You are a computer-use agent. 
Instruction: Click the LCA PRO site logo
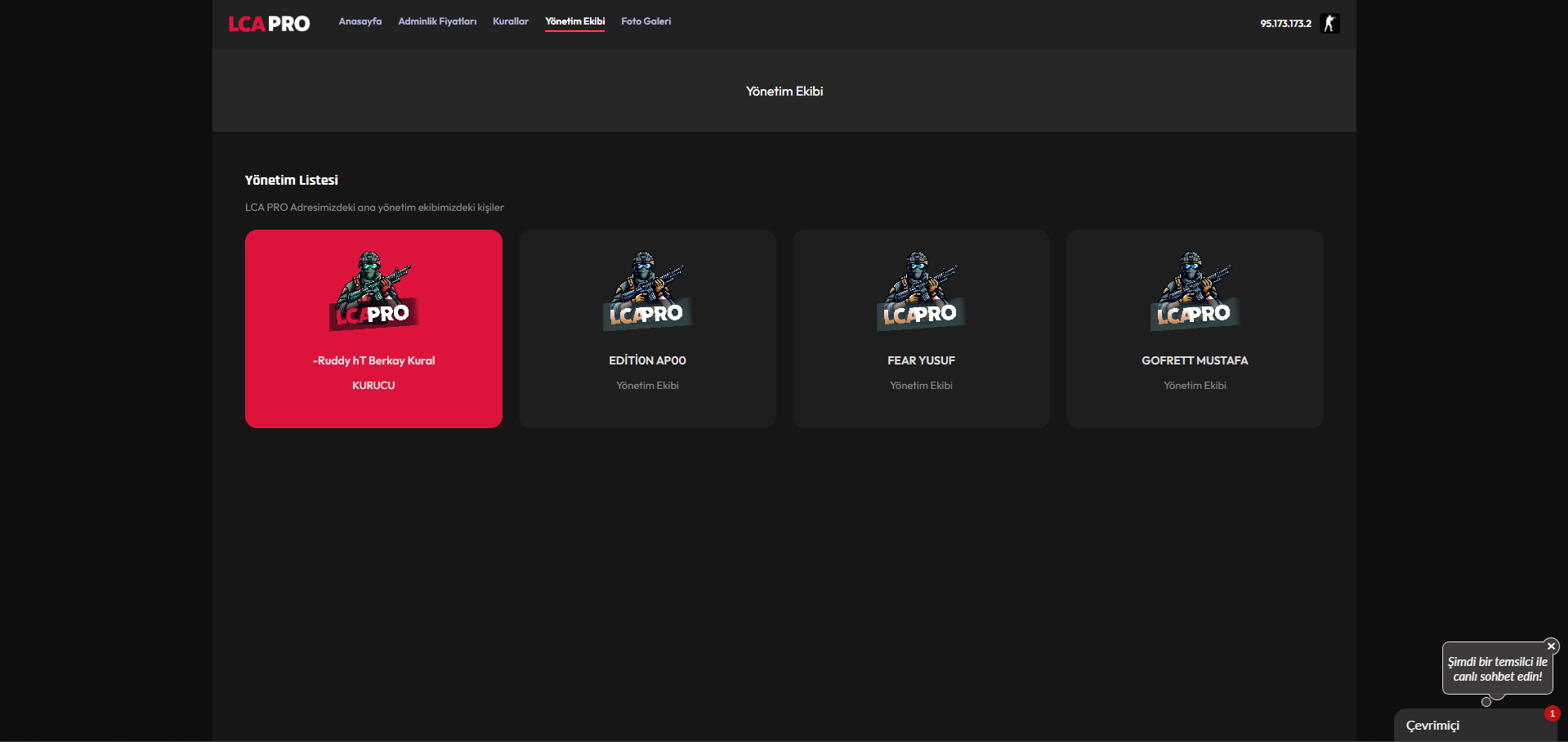[x=269, y=24]
